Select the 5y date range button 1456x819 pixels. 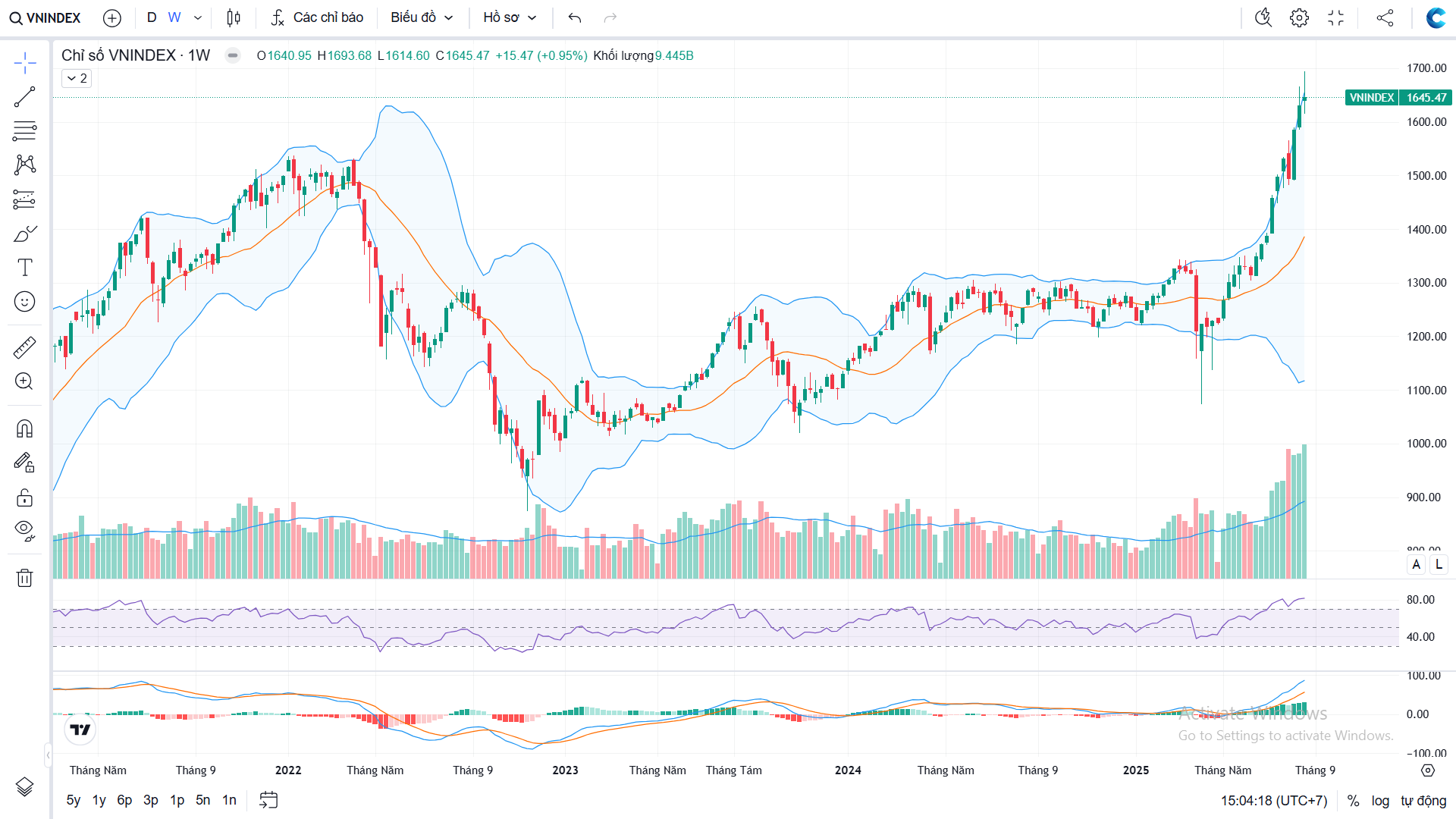coord(74,800)
